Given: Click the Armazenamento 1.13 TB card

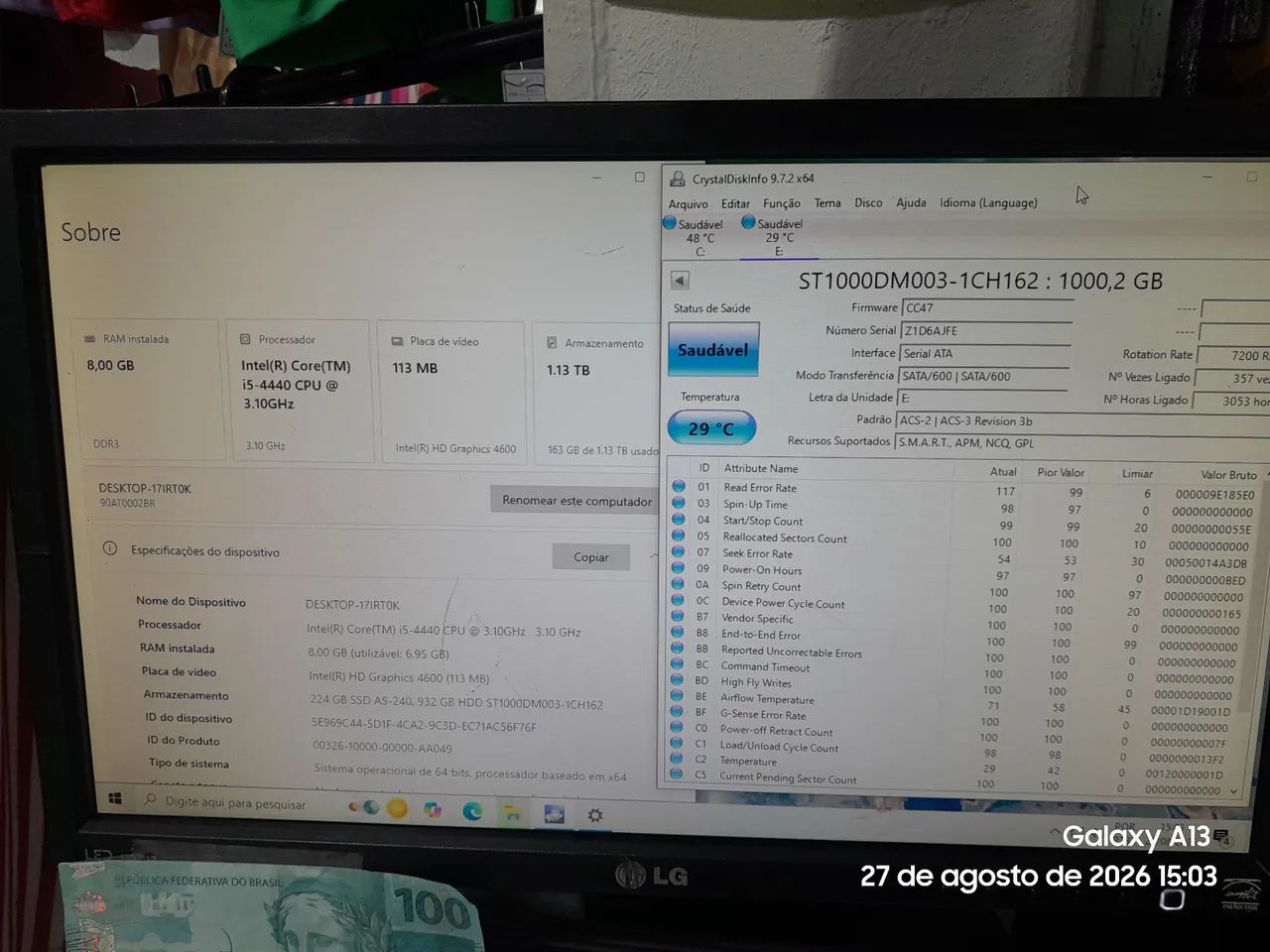Looking at the screenshot, I should 597,394.
